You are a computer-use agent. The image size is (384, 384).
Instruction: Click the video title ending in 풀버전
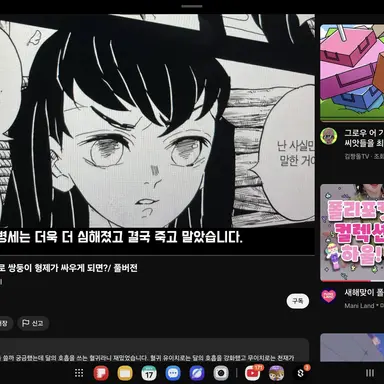click(x=69, y=268)
